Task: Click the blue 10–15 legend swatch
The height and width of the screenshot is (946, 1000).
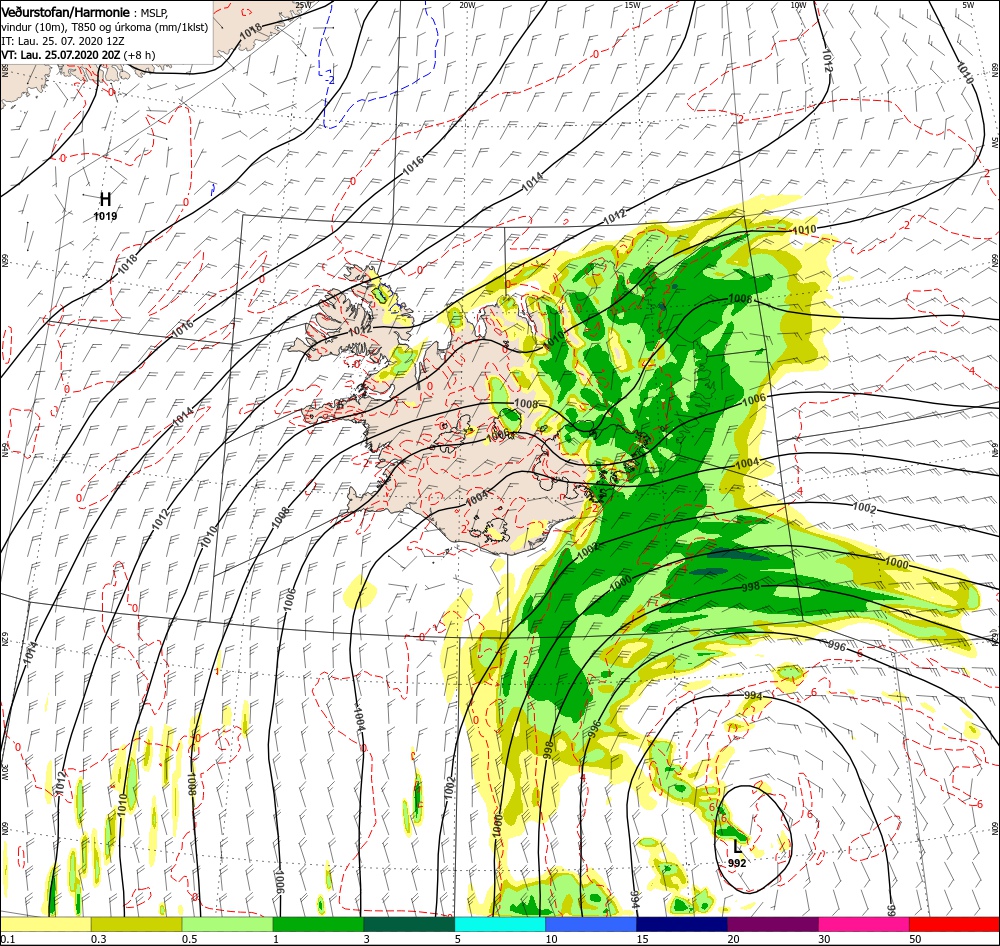Action: click(x=591, y=924)
